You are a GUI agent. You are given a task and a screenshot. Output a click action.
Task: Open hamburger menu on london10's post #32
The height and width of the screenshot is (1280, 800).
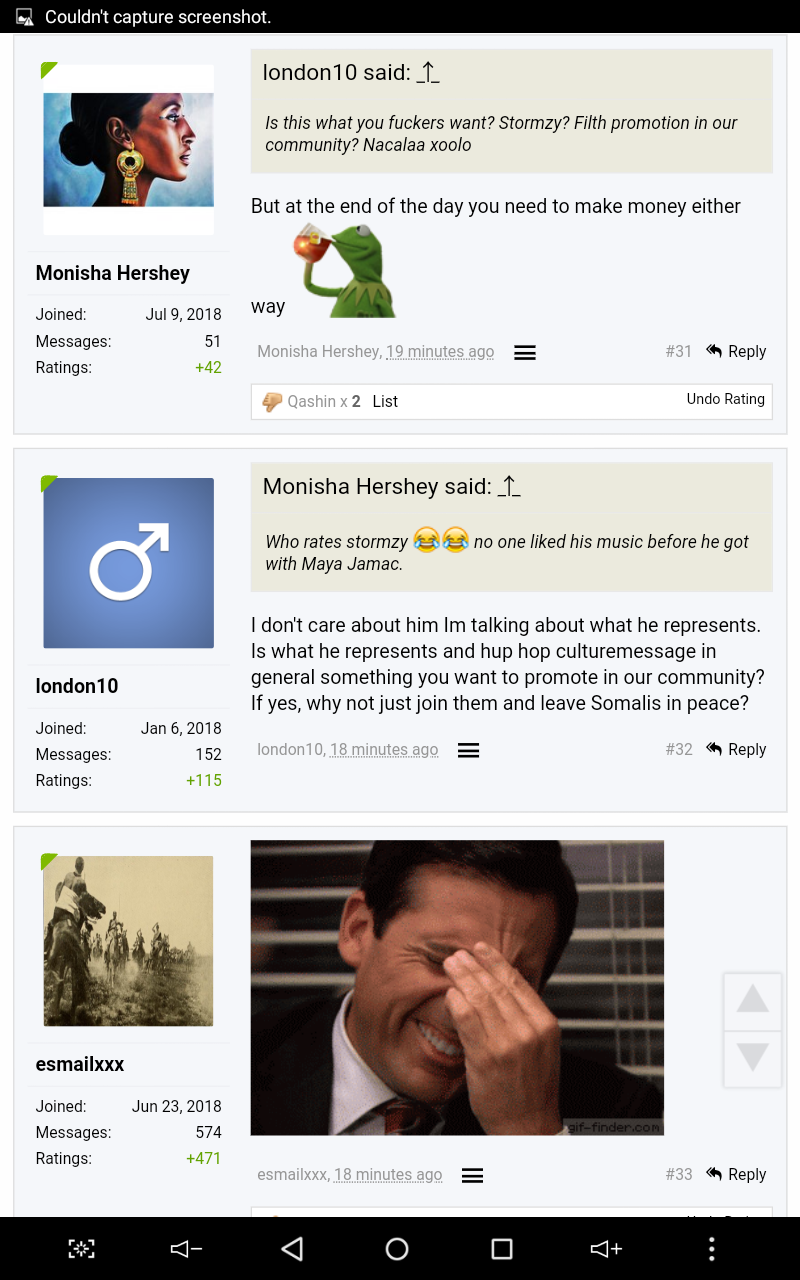tap(469, 750)
